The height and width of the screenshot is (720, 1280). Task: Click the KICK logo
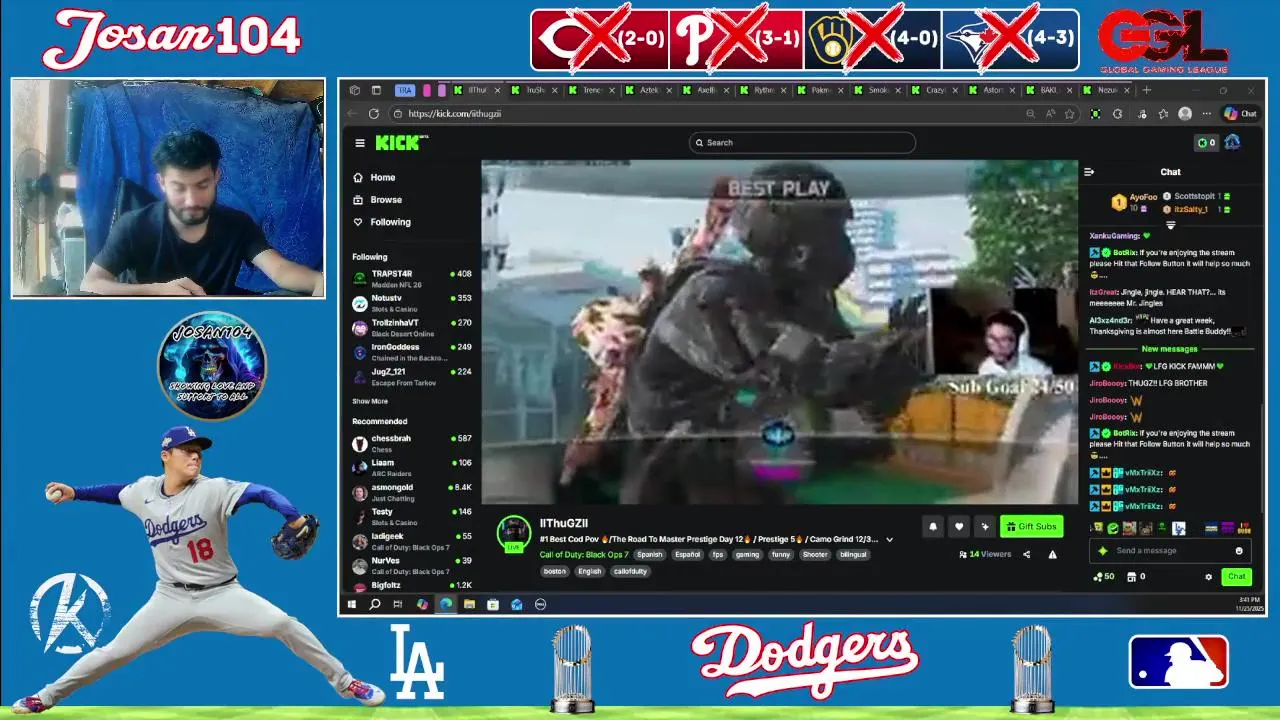point(400,143)
